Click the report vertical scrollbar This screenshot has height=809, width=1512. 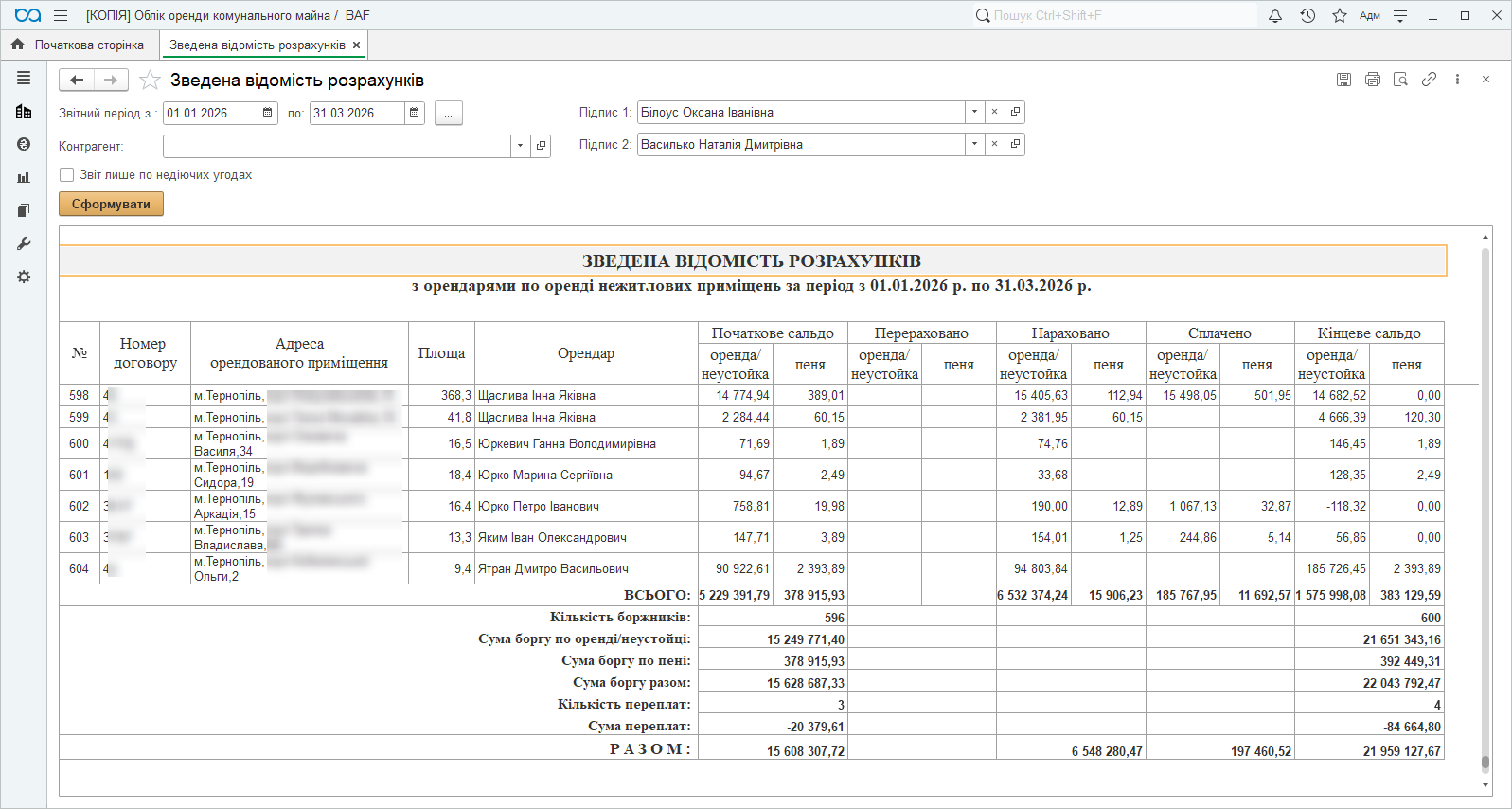[x=1485, y=502]
